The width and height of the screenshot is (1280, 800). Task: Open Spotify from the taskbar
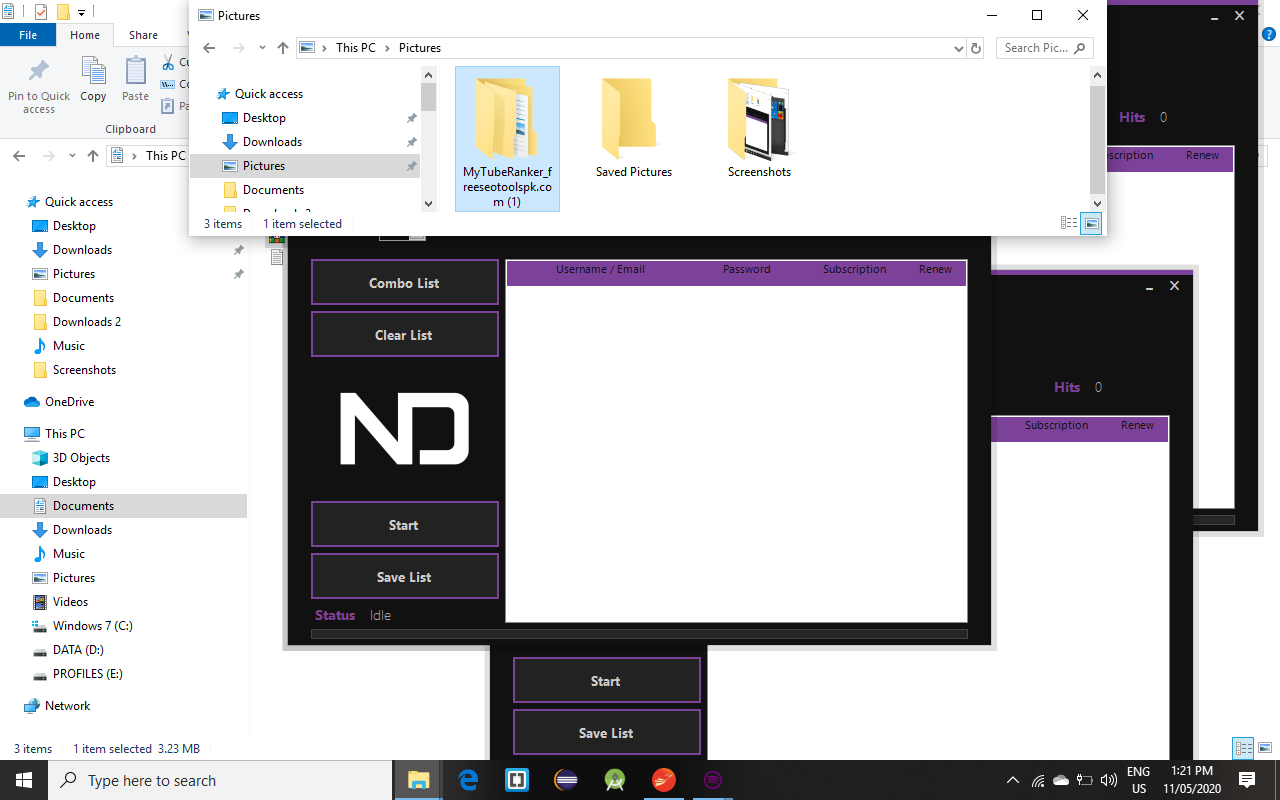713,780
